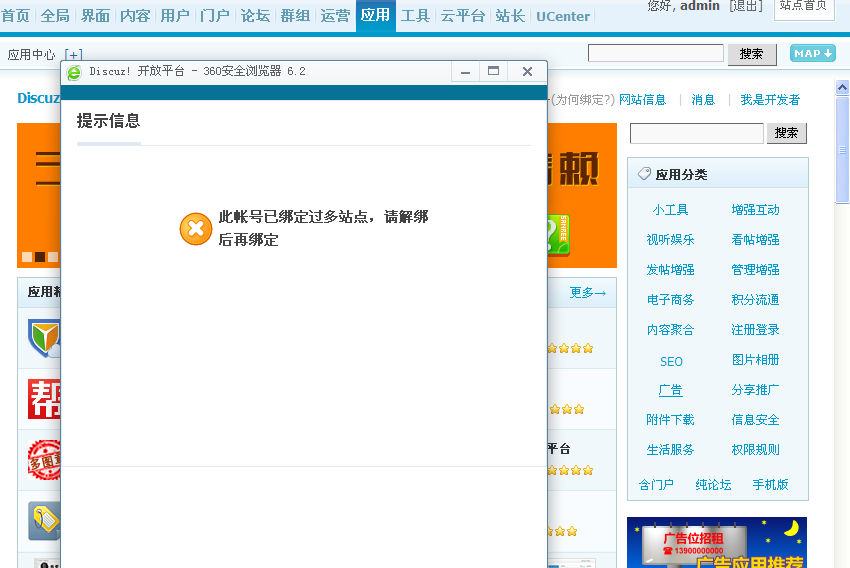Open the 电子商务 category
Screen dimensions: 850x568
[x=671, y=300]
